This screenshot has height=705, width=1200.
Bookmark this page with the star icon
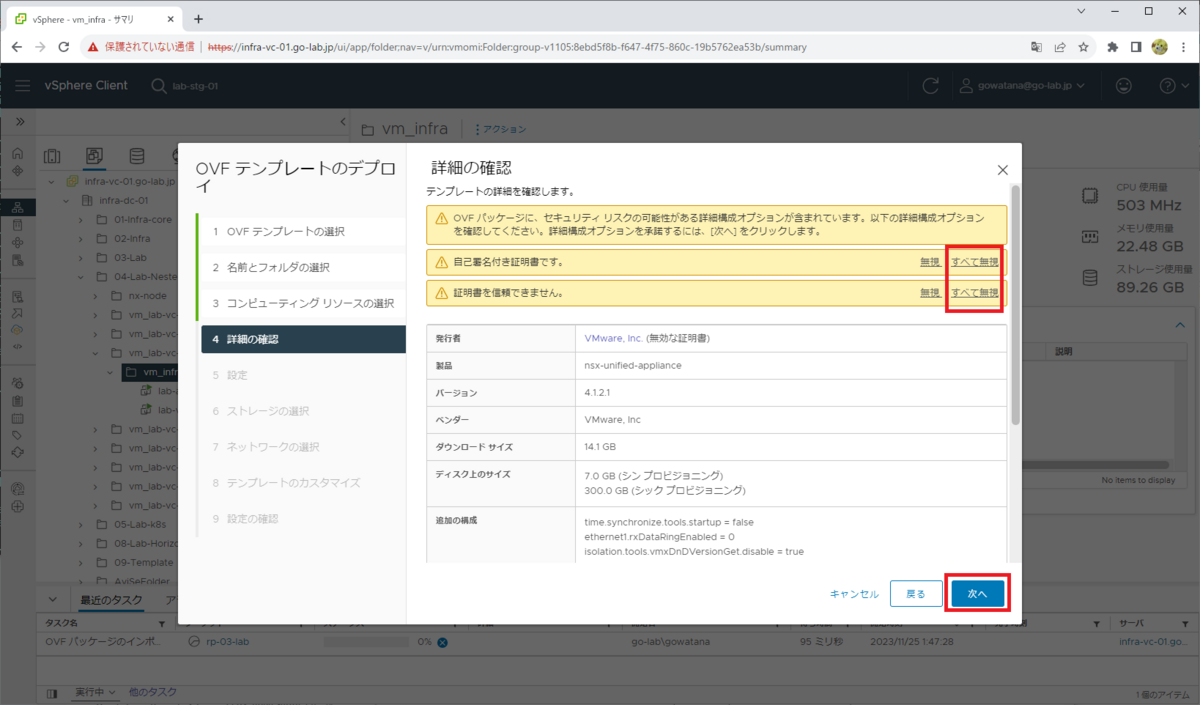[1083, 47]
